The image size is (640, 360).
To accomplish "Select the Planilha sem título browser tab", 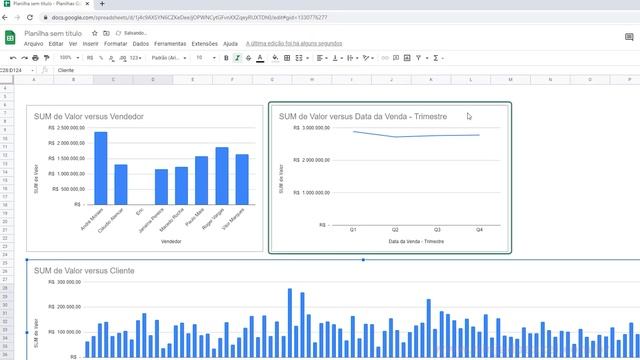I will tap(47, 4).
